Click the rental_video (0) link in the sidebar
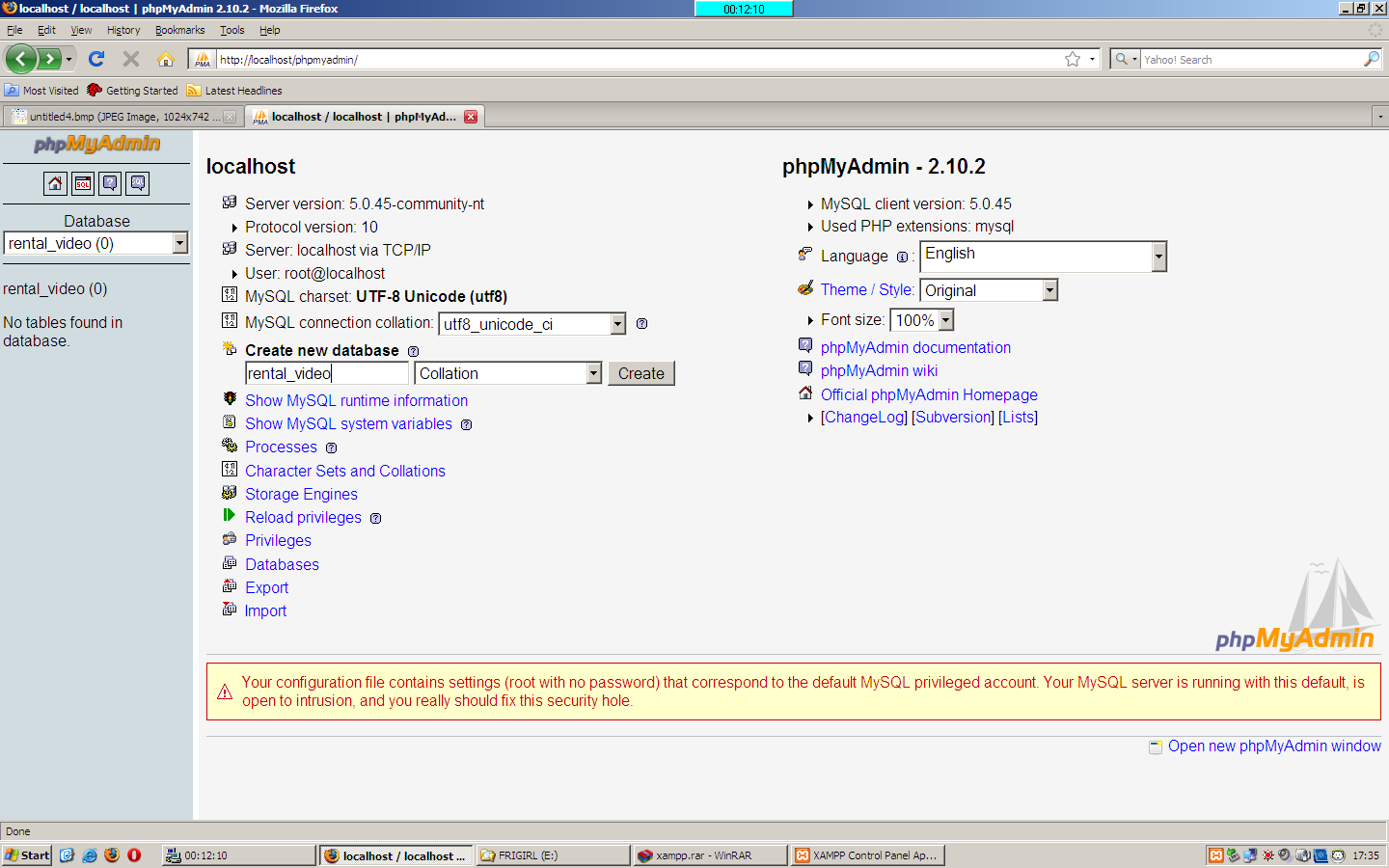The height and width of the screenshot is (868, 1389). pyautogui.click(x=55, y=288)
